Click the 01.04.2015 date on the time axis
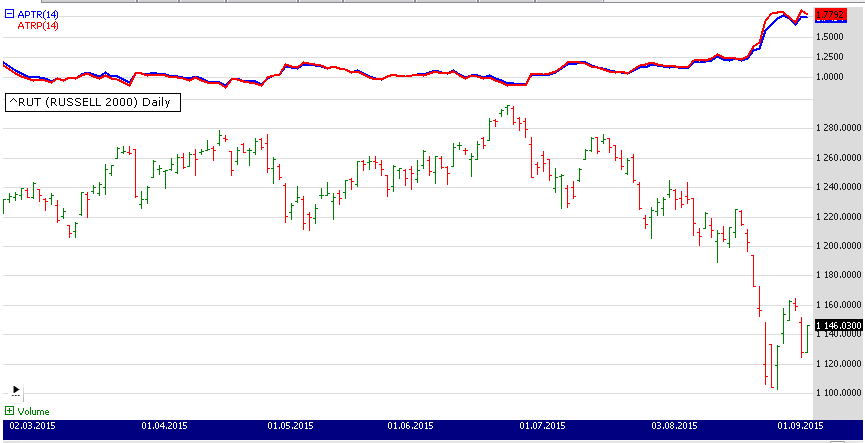 click(165, 426)
